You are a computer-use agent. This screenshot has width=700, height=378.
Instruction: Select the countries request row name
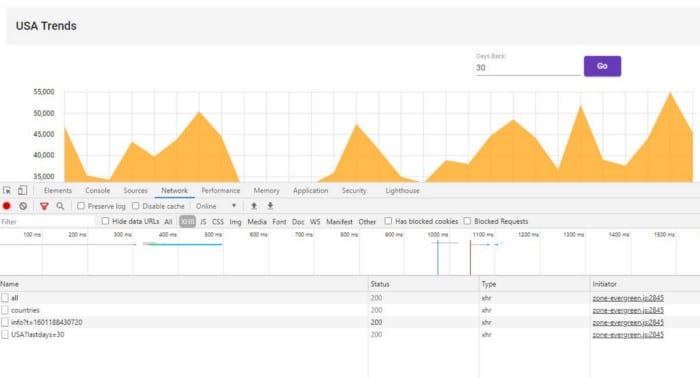(25, 310)
